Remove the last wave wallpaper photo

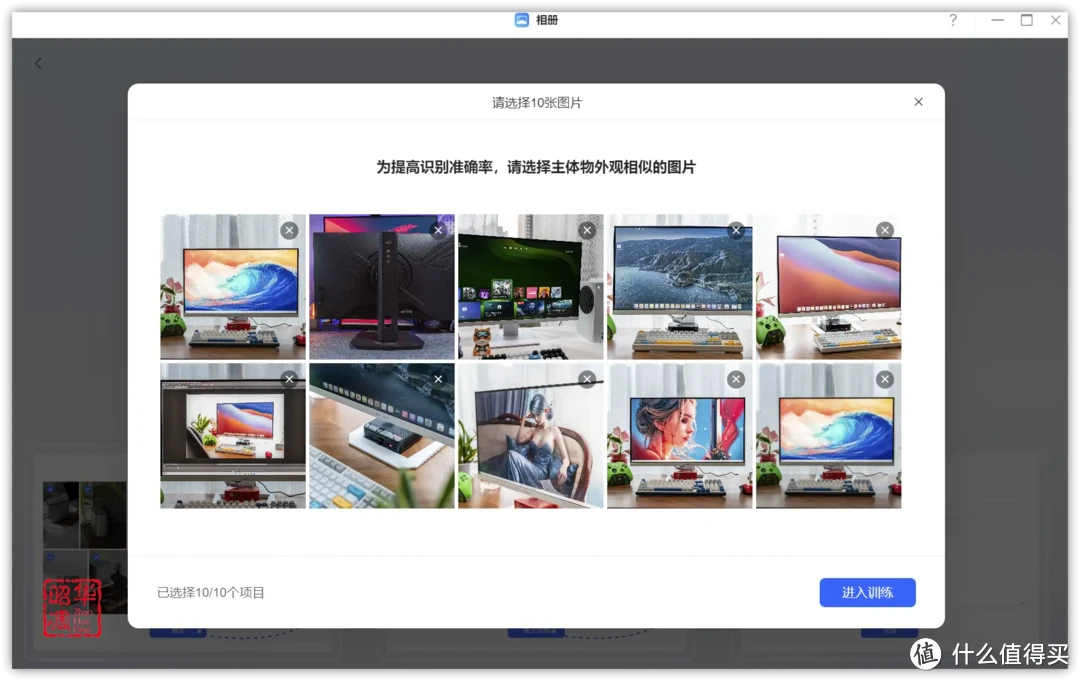point(885,379)
